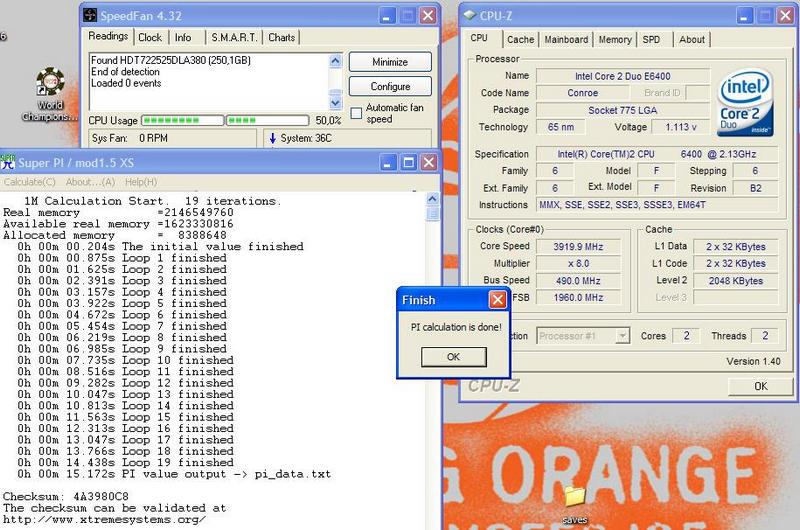This screenshot has width=800, height=530.
Task: Click Core Speed value 3919.9 MHz
Action: pyautogui.click(x=578, y=247)
